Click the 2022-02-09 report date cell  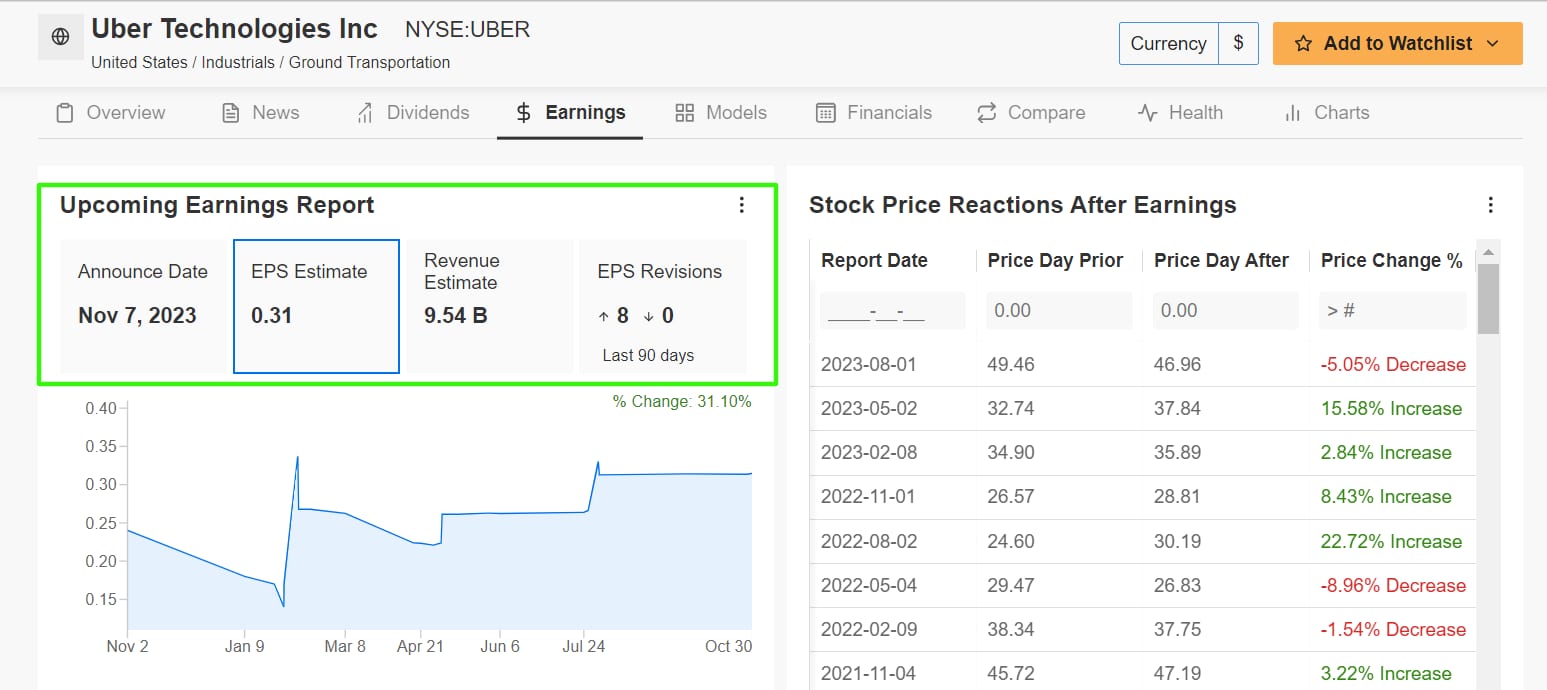[x=869, y=630]
